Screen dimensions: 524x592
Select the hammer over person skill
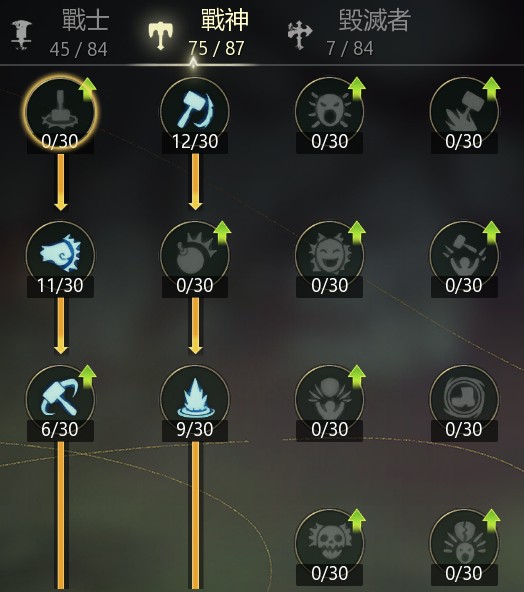click(464, 256)
